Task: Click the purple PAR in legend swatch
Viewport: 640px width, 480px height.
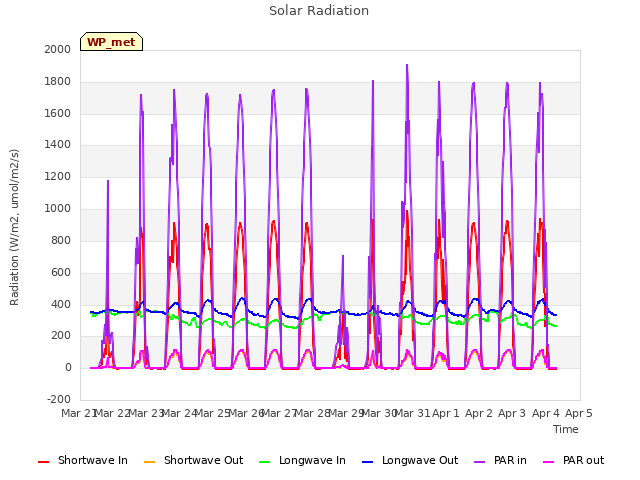Action: click(479, 462)
